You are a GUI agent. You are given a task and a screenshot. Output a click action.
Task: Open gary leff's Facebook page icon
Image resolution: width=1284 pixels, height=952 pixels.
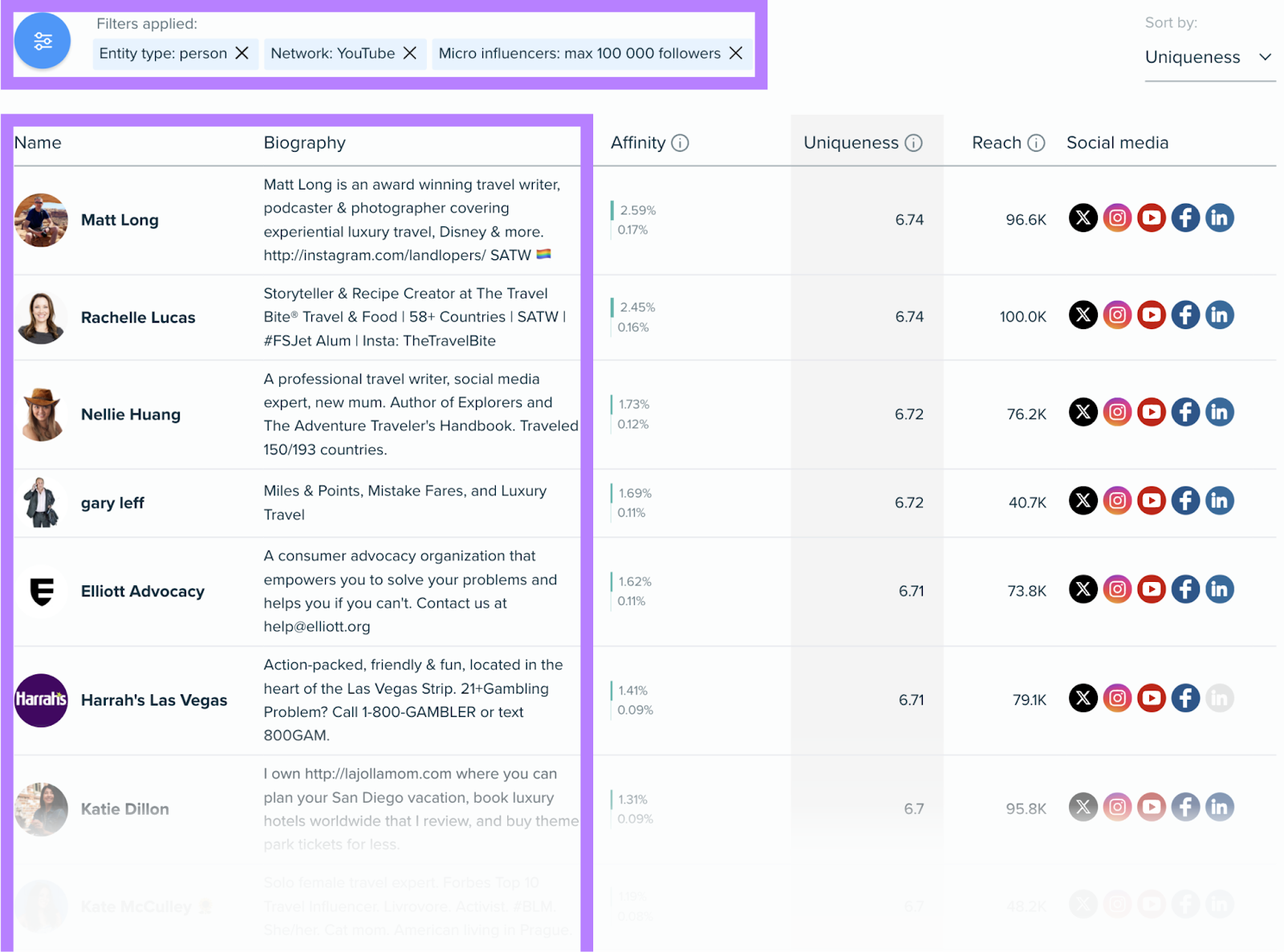tap(1185, 501)
